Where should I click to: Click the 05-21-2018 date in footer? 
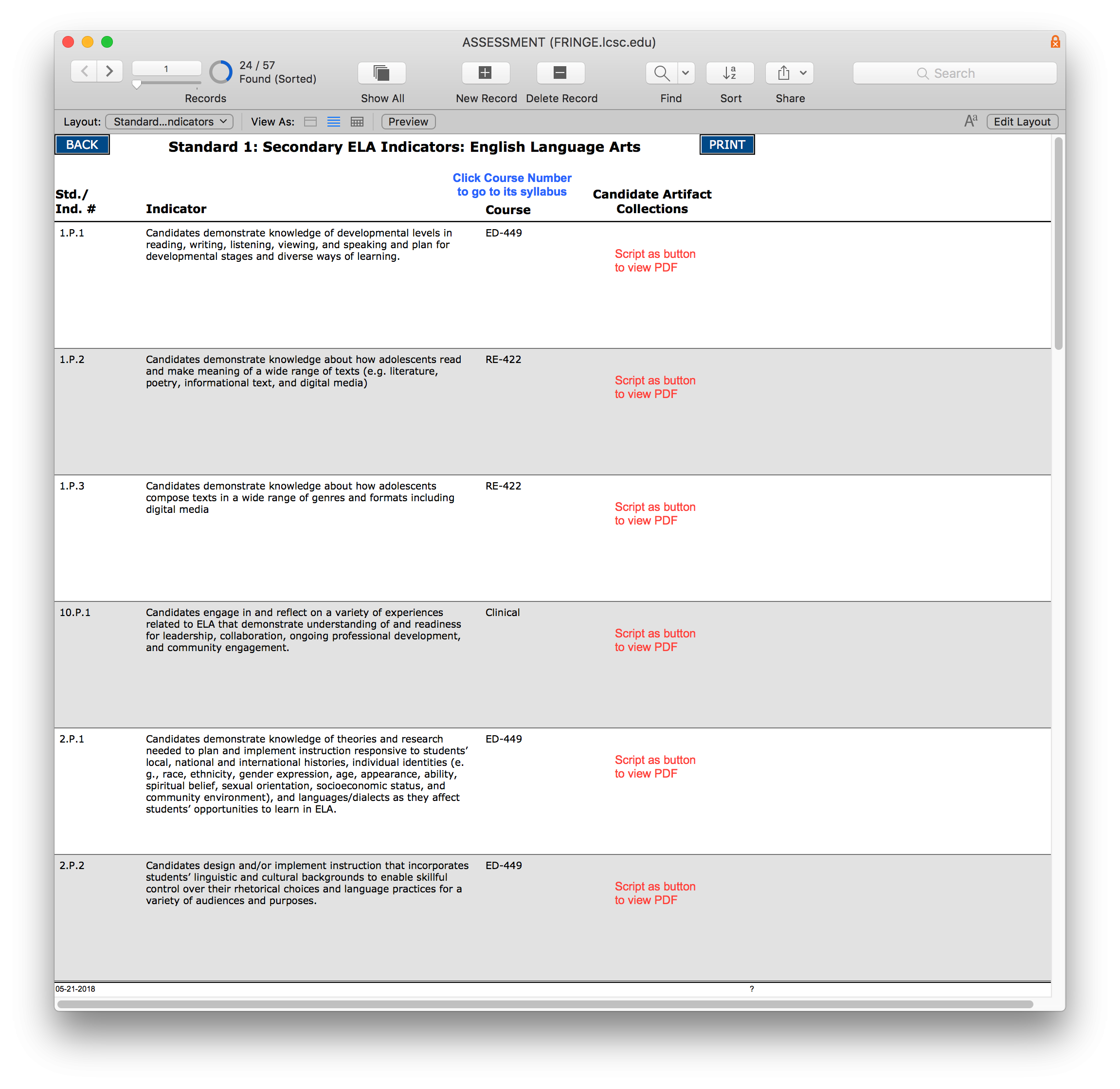75,988
